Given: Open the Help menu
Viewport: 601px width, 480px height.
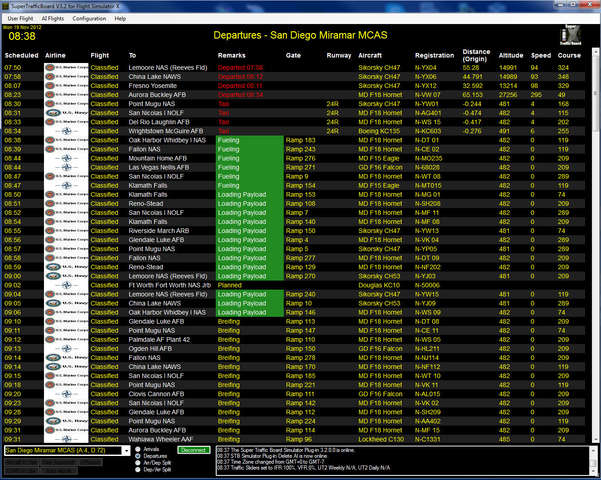Looking at the screenshot, I should point(120,18).
